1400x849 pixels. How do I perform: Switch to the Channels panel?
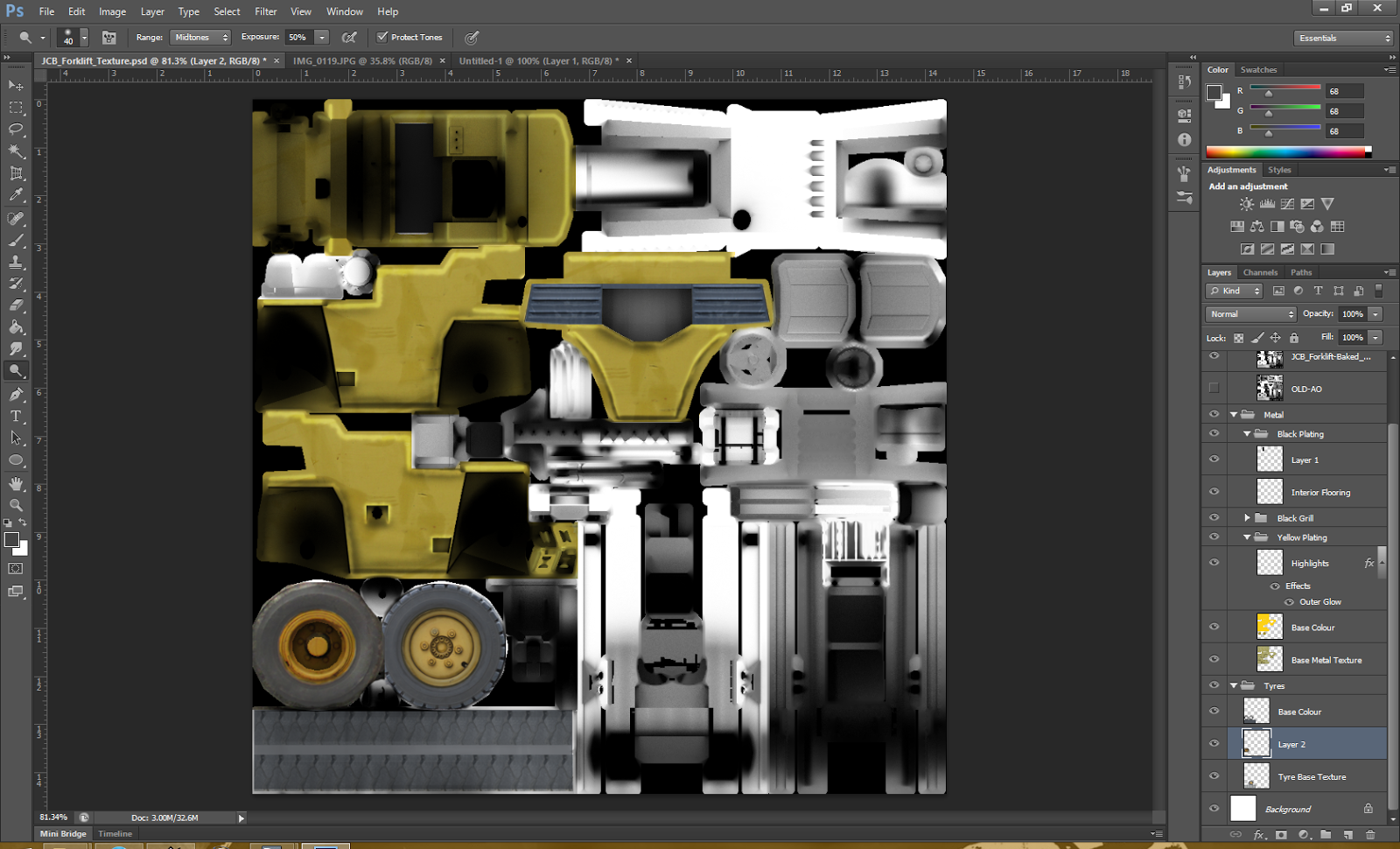tap(1260, 272)
